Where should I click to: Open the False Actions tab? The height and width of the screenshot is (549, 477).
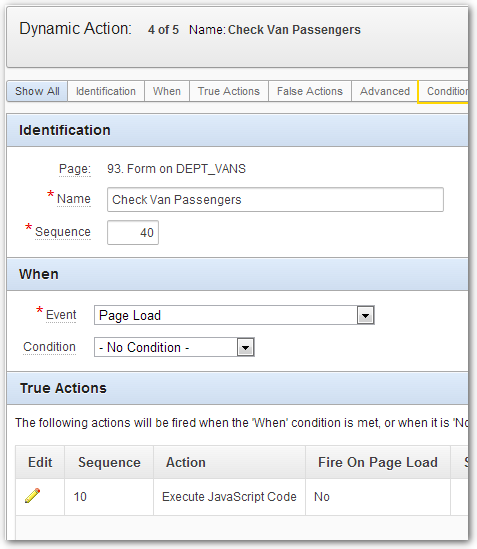pyautogui.click(x=310, y=91)
